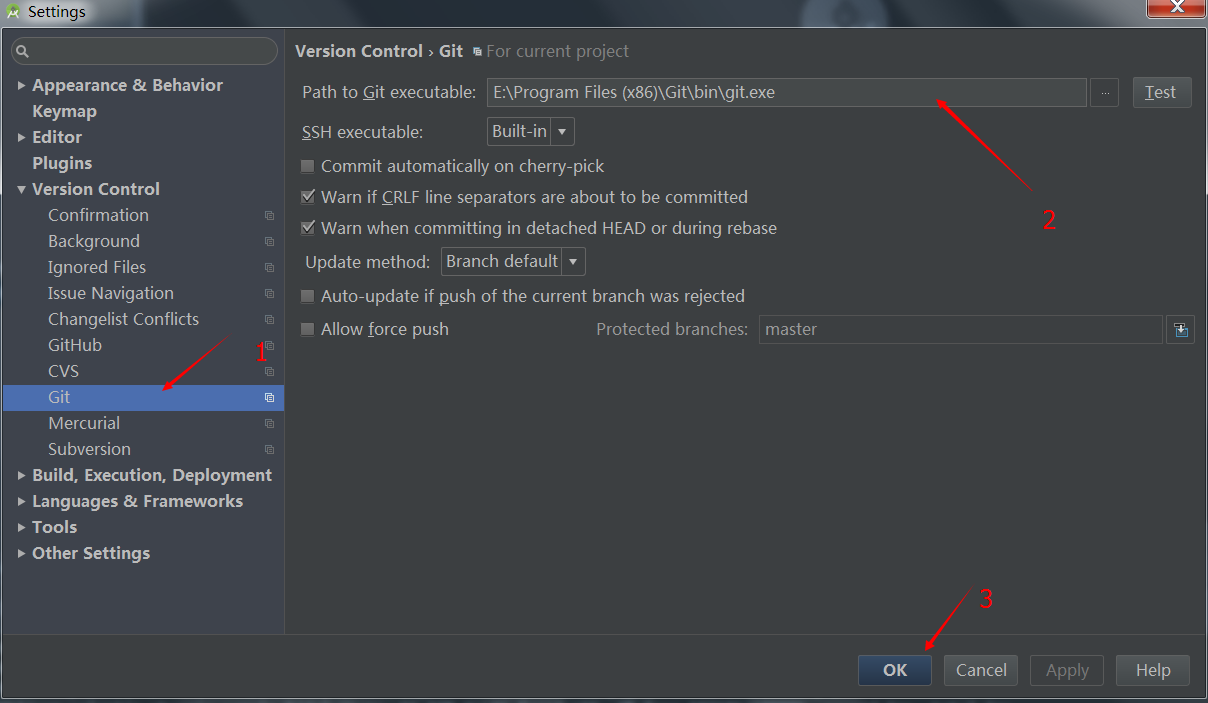Click the Test button for Git executable

pyautogui.click(x=1161, y=93)
